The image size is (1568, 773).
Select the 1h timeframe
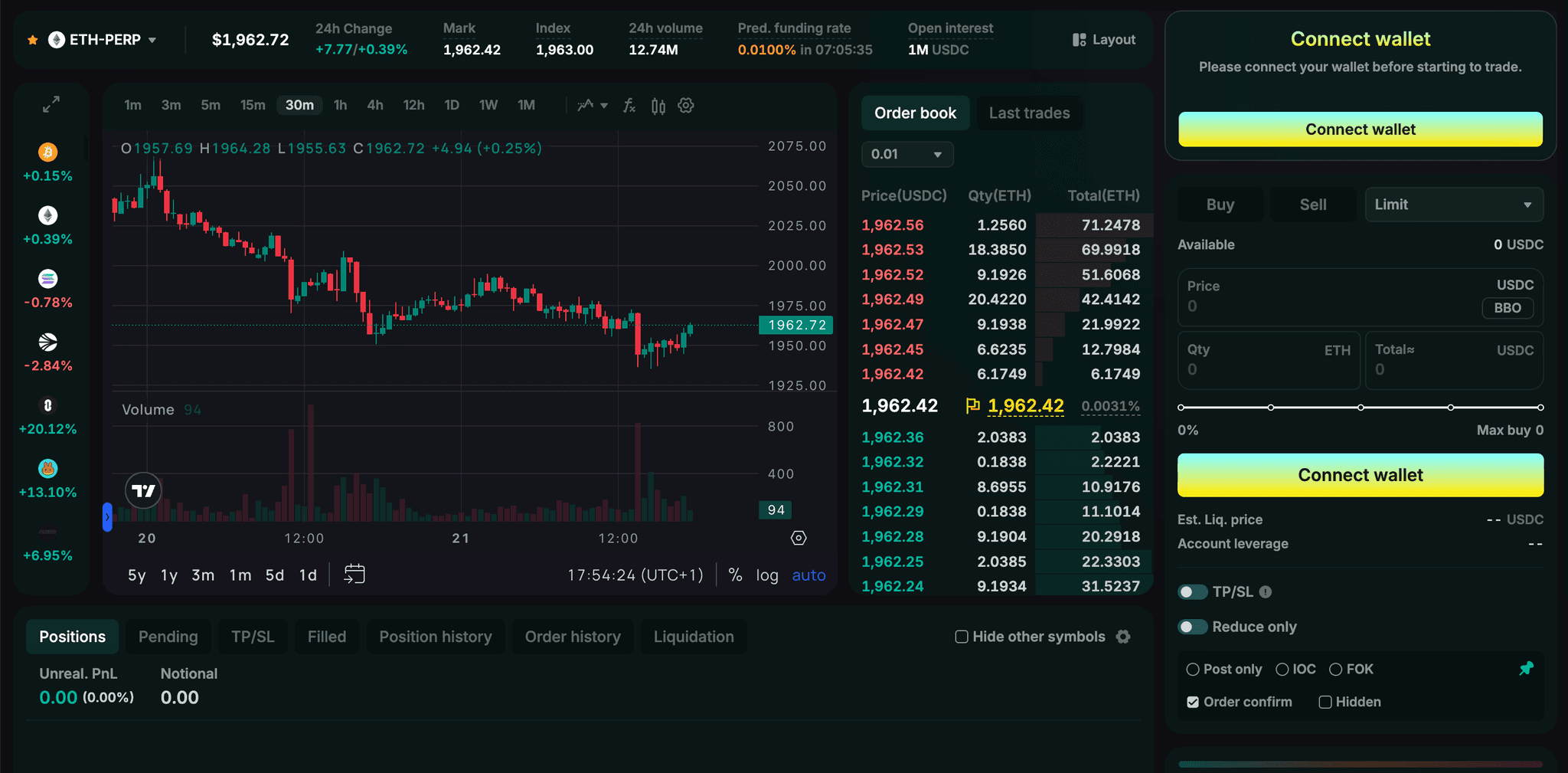pos(341,105)
